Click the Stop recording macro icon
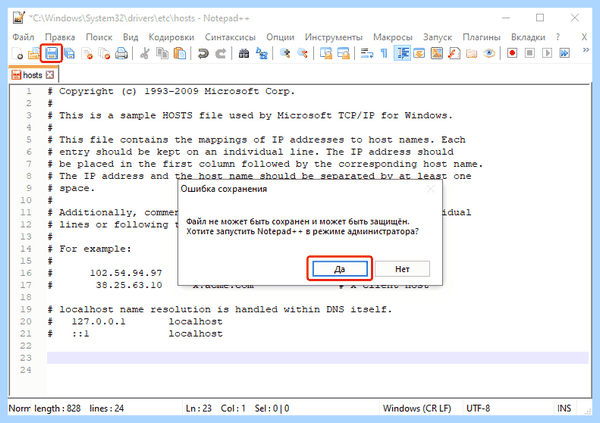 click(530, 53)
